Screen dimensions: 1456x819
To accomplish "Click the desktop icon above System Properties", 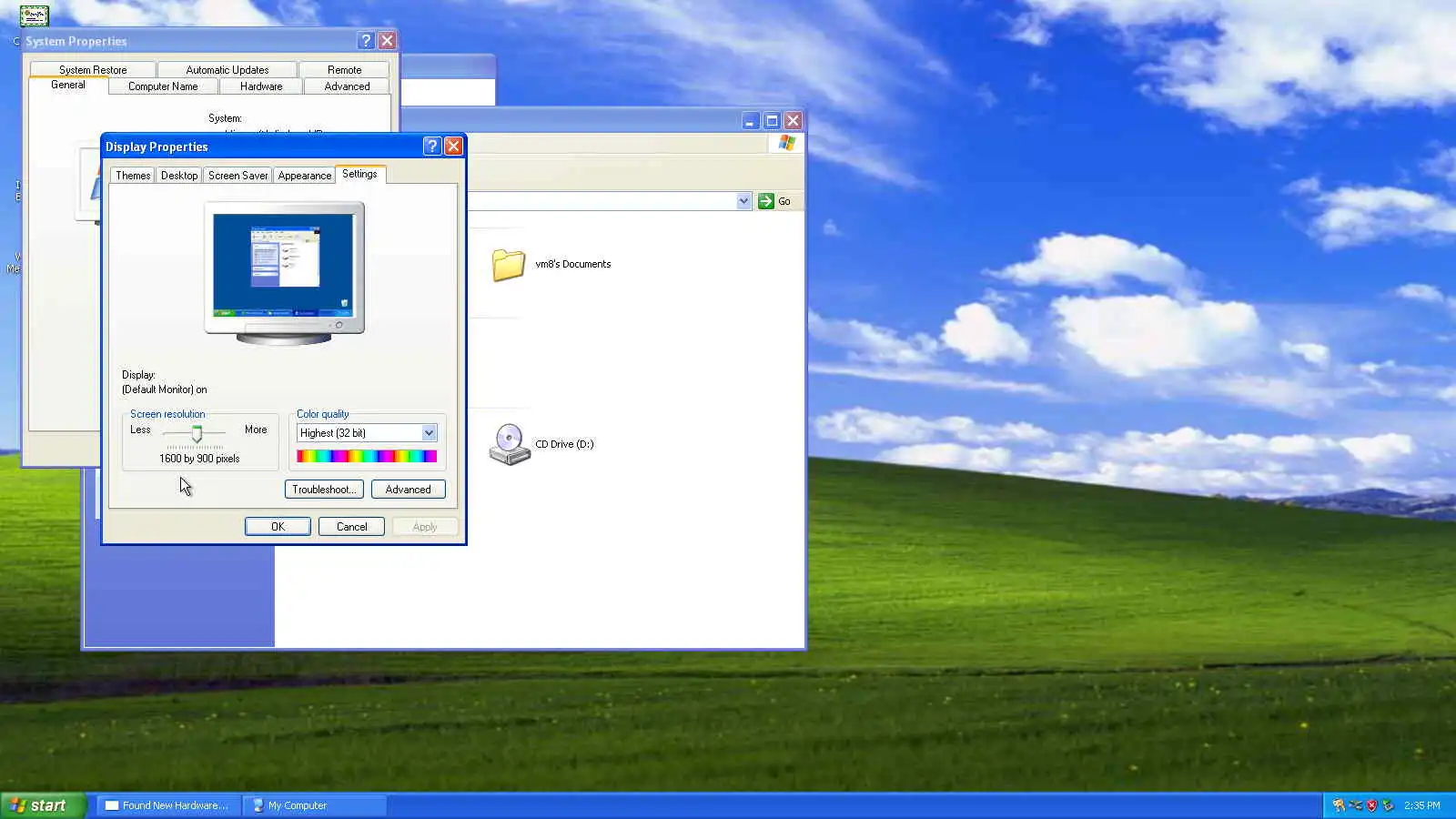I will tap(35, 15).
